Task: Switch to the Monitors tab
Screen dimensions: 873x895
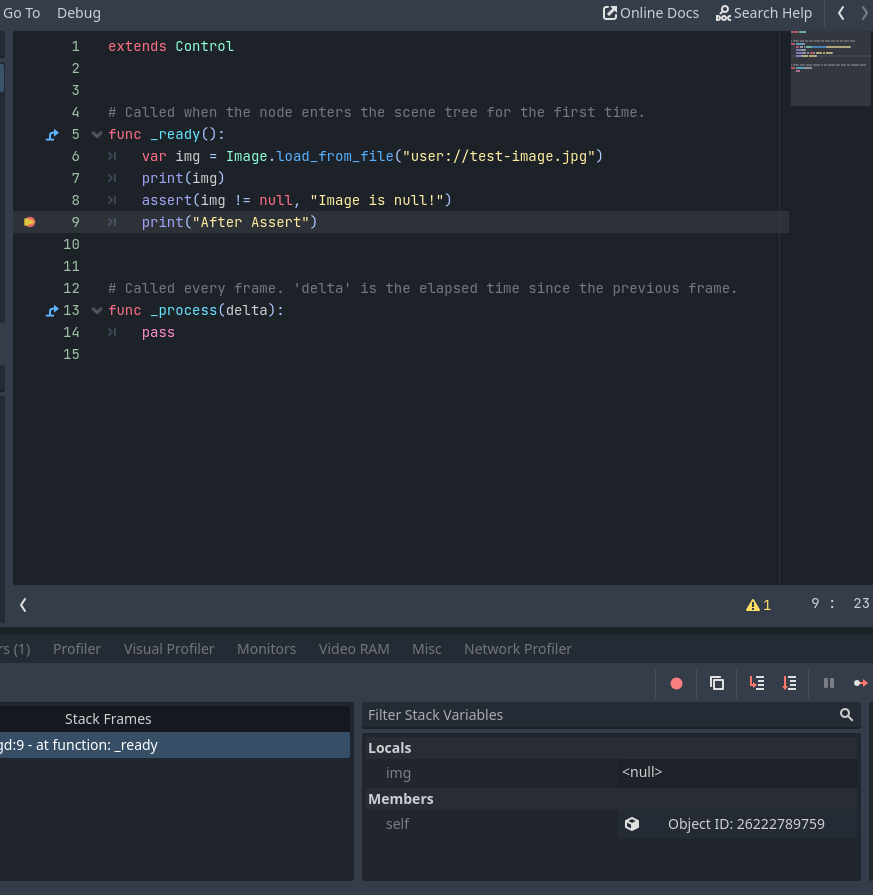Action: pos(266,648)
